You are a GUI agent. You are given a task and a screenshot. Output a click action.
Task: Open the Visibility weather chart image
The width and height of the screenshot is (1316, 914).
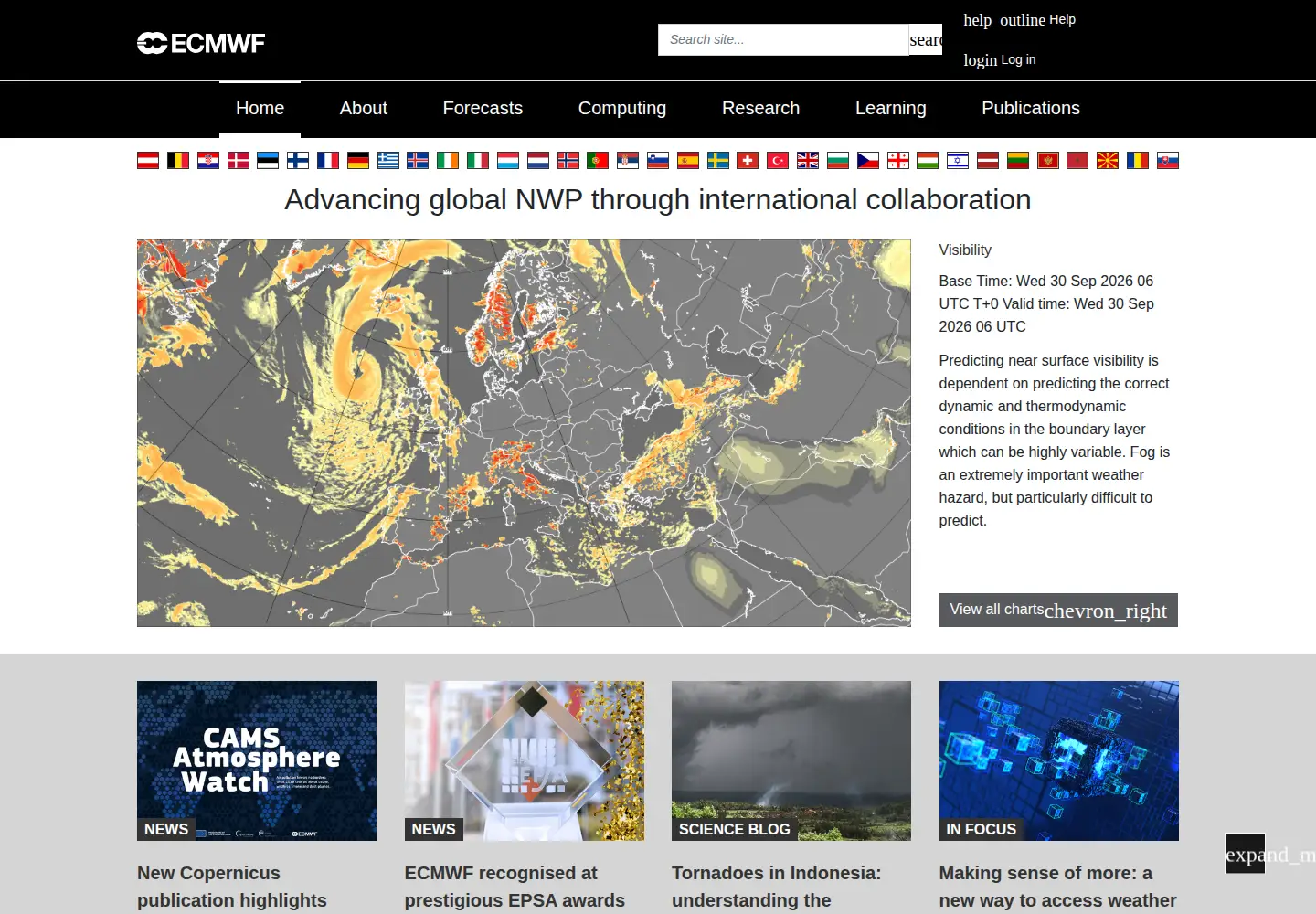click(x=524, y=433)
